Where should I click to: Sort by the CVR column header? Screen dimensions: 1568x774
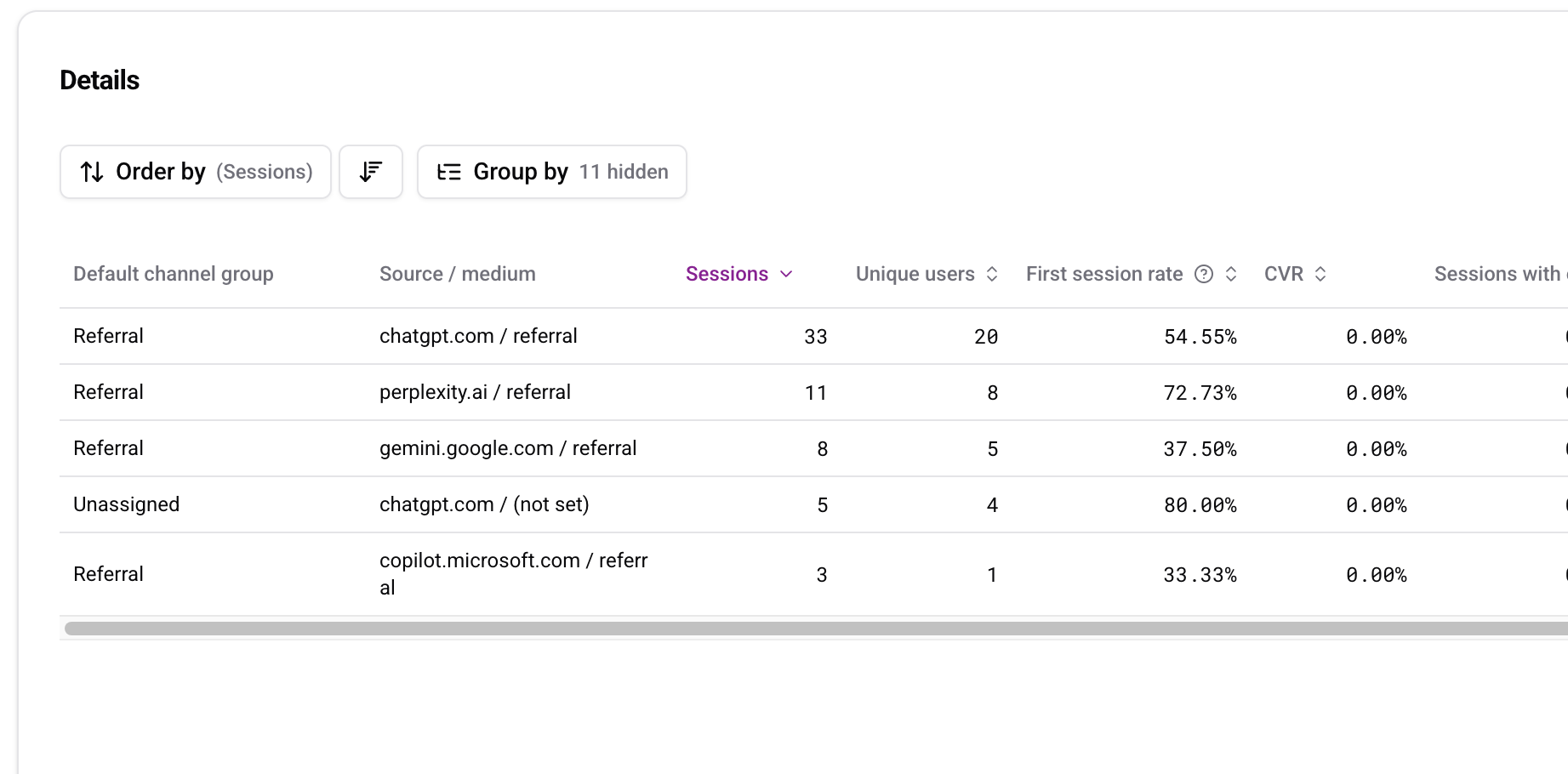[x=1284, y=274]
